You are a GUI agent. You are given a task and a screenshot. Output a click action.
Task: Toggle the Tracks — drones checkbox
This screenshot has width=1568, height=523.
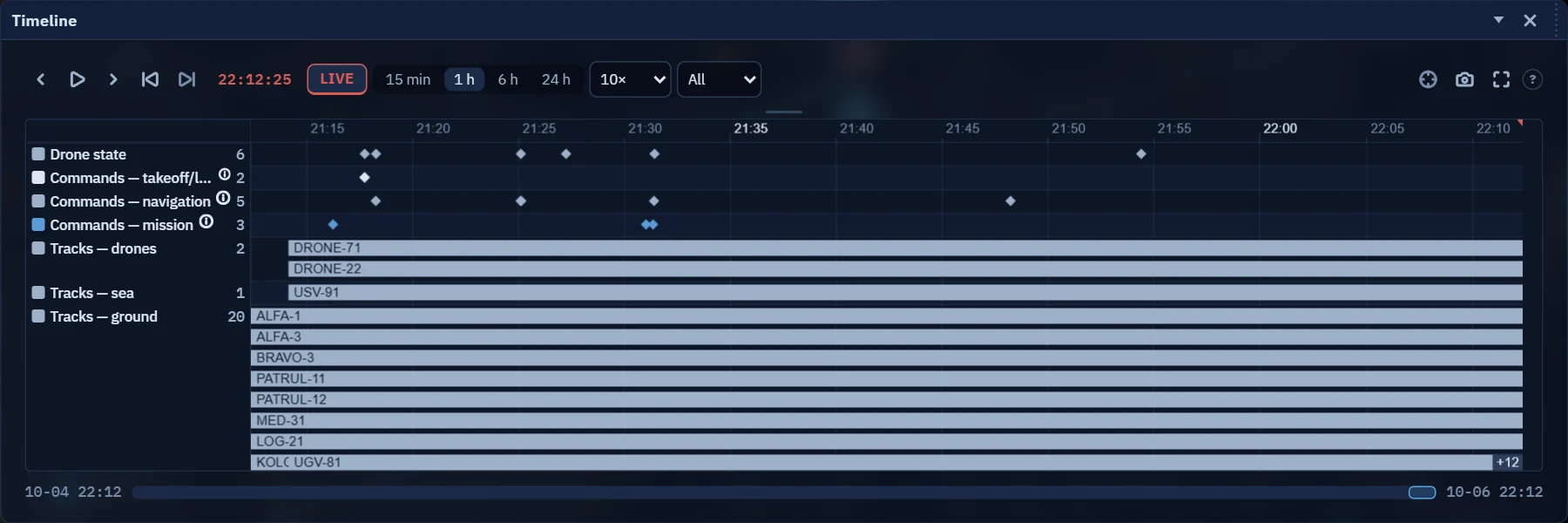[x=38, y=248]
